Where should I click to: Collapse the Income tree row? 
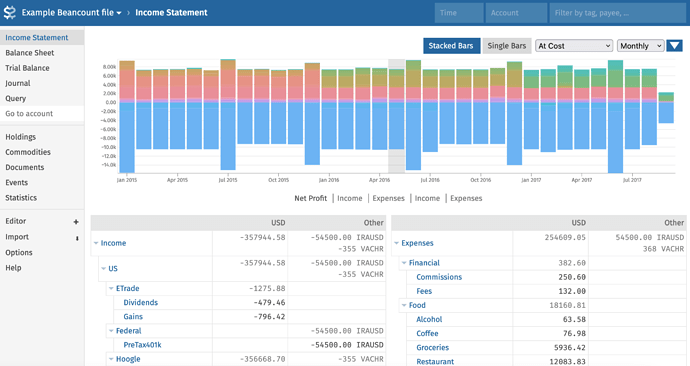click(96, 243)
